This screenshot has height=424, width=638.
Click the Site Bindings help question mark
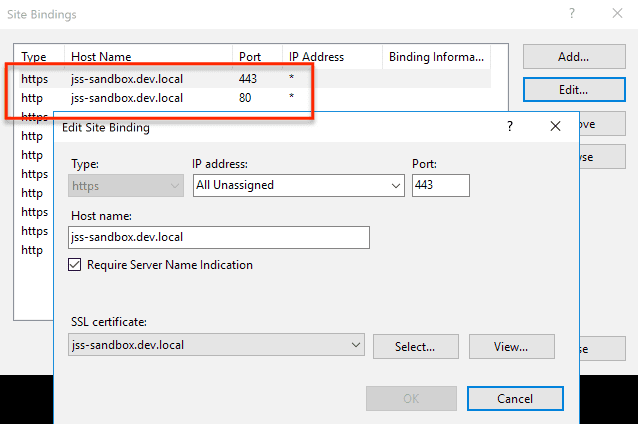[x=572, y=14]
